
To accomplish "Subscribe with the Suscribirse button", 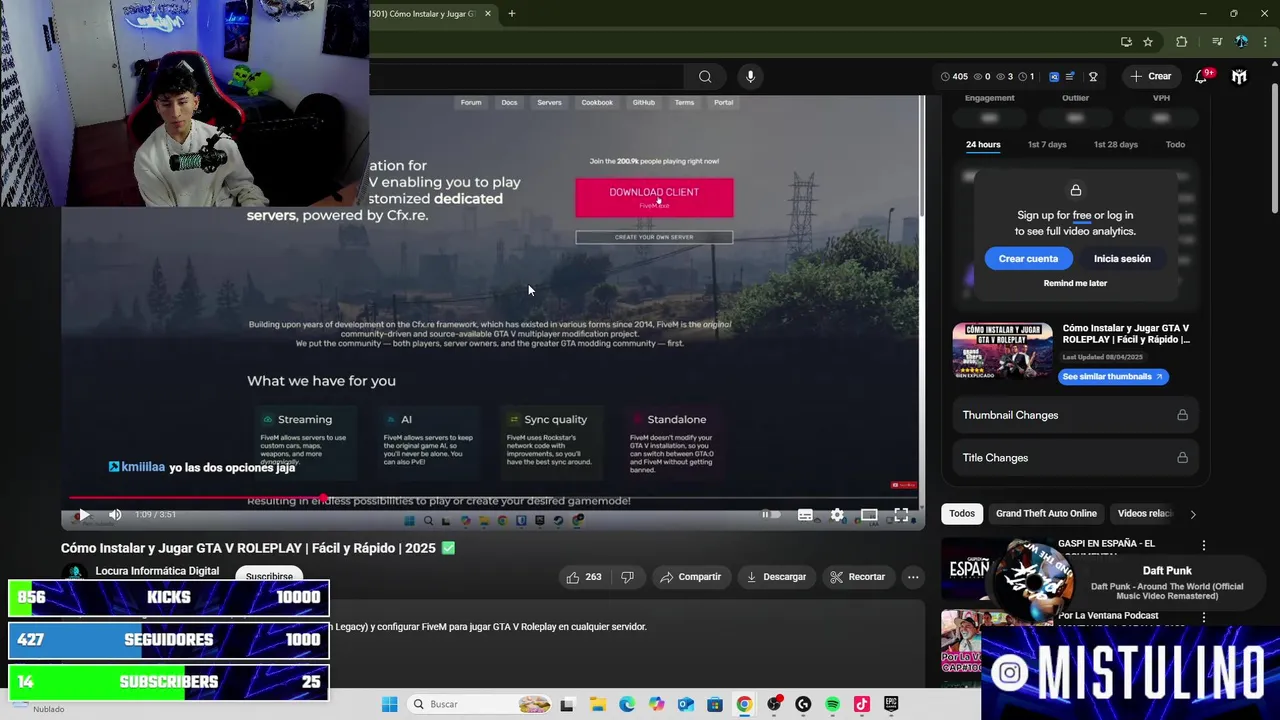I will click(x=269, y=576).
